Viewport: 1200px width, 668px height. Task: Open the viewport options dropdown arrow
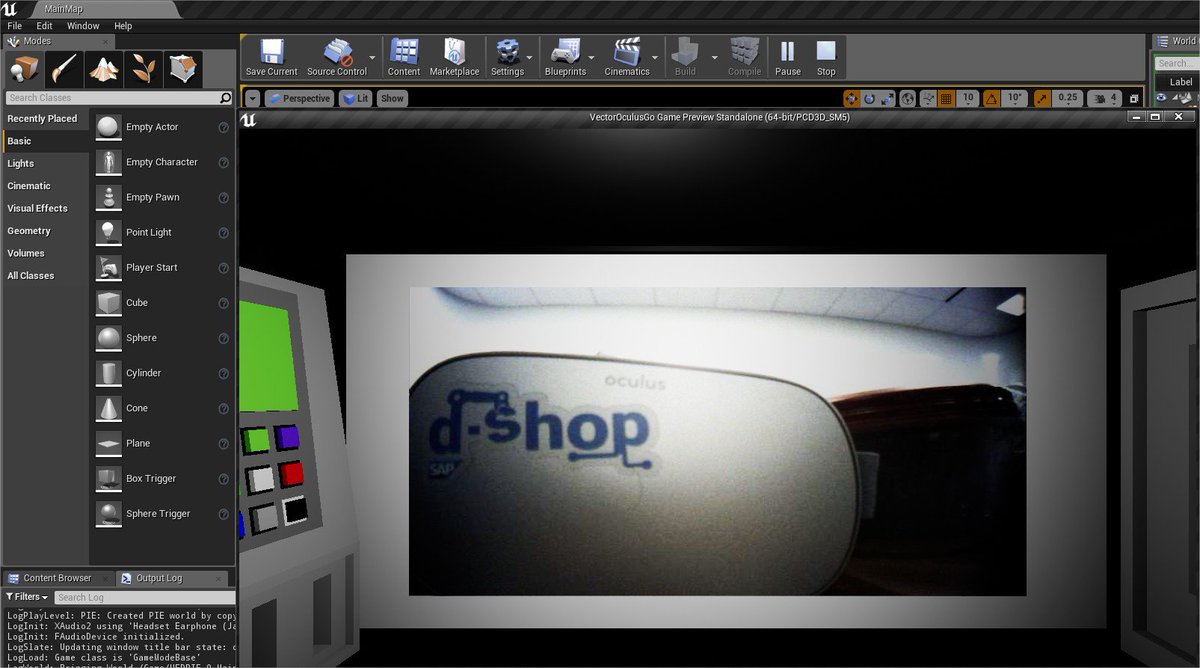252,98
